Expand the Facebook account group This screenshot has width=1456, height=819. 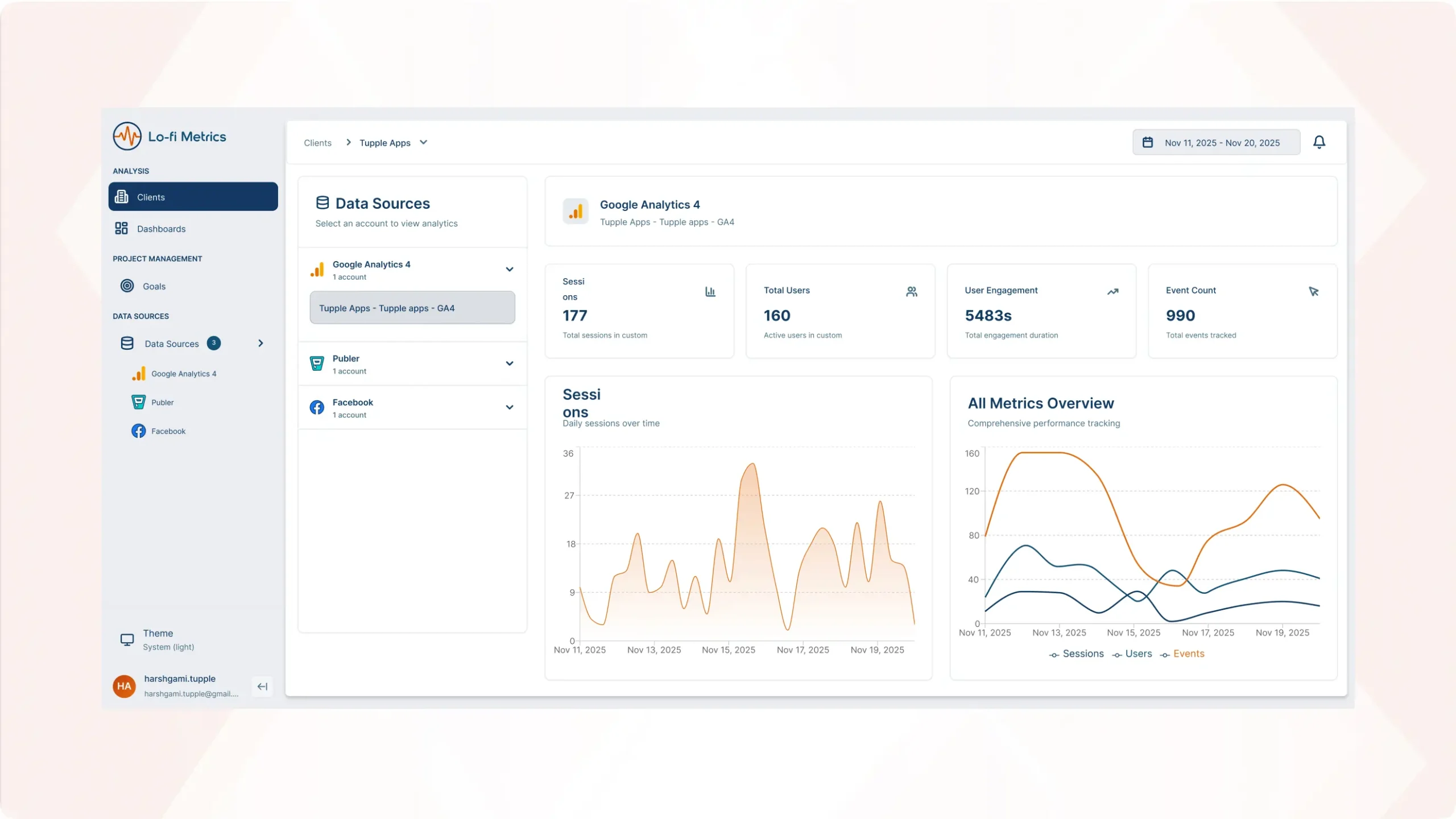tap(509, 408)
